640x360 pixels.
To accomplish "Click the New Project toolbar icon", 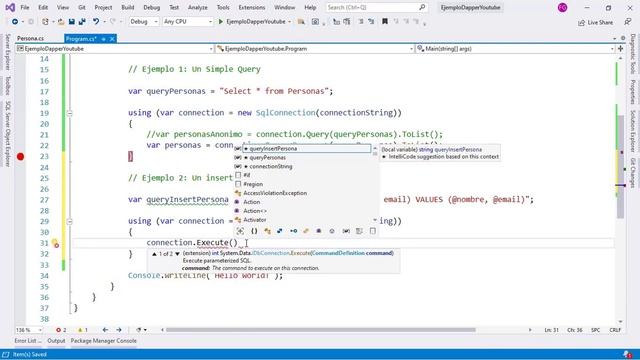I will pos(45,22).
